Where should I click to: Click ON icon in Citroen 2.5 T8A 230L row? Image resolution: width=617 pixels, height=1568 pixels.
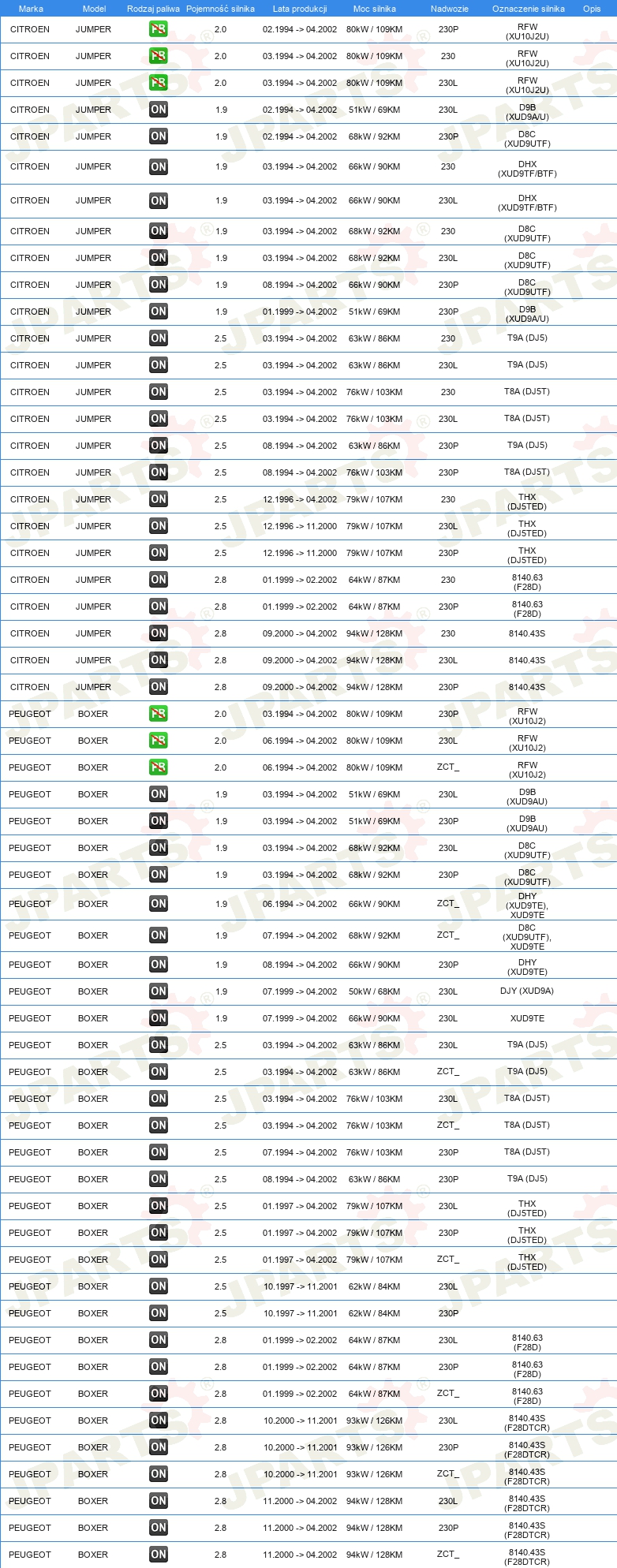point(159,419)
